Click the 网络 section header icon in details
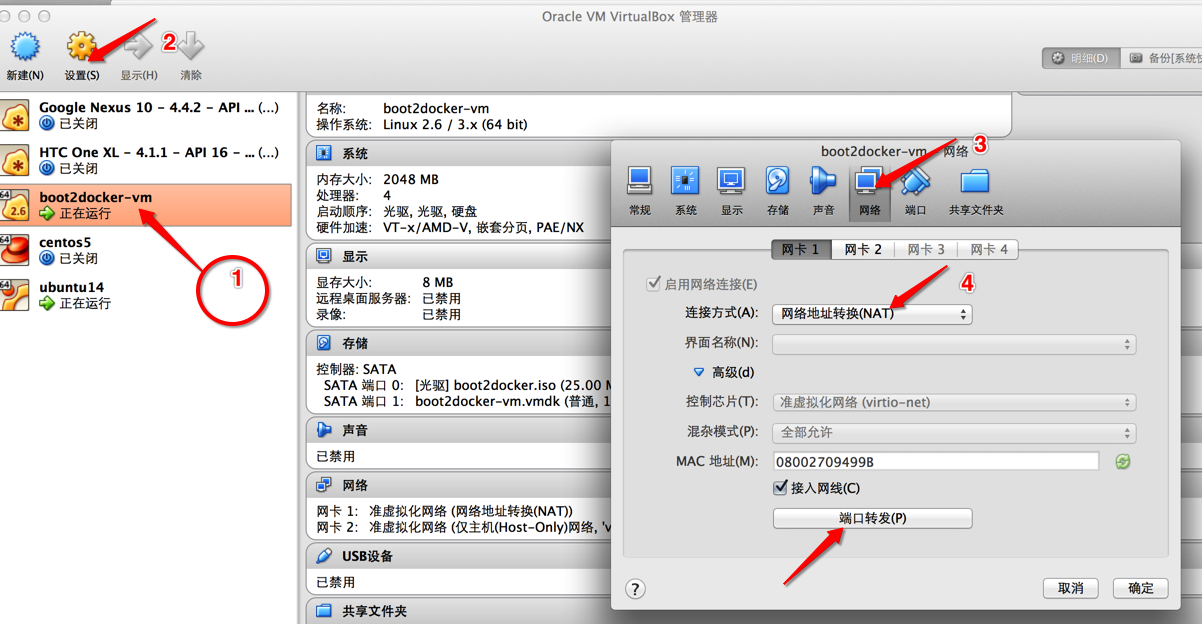 point(324,485)
